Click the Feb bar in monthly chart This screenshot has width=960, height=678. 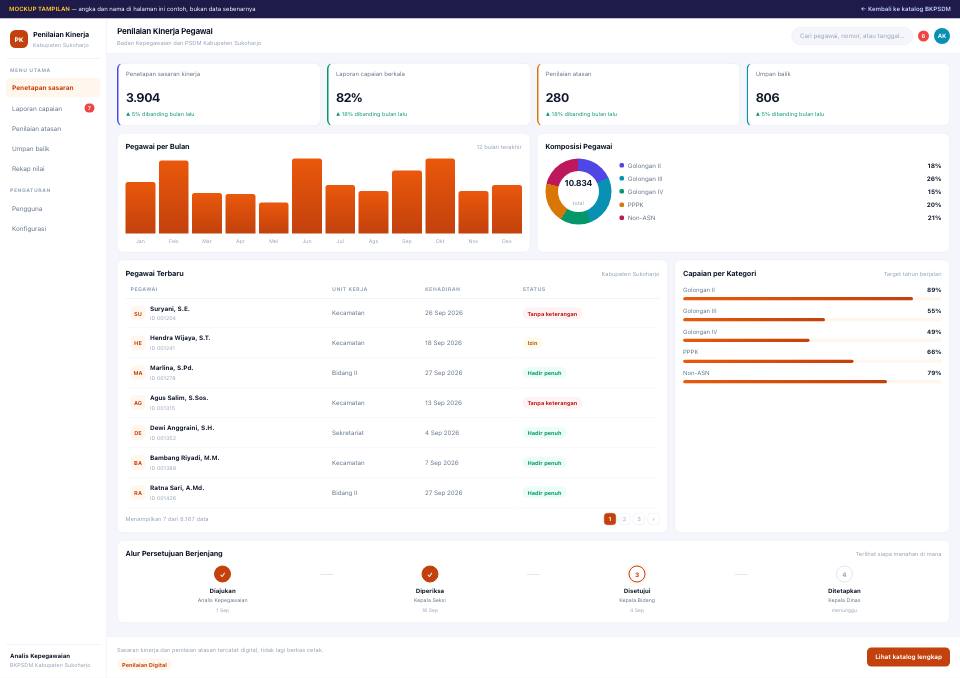pos(174,197)
